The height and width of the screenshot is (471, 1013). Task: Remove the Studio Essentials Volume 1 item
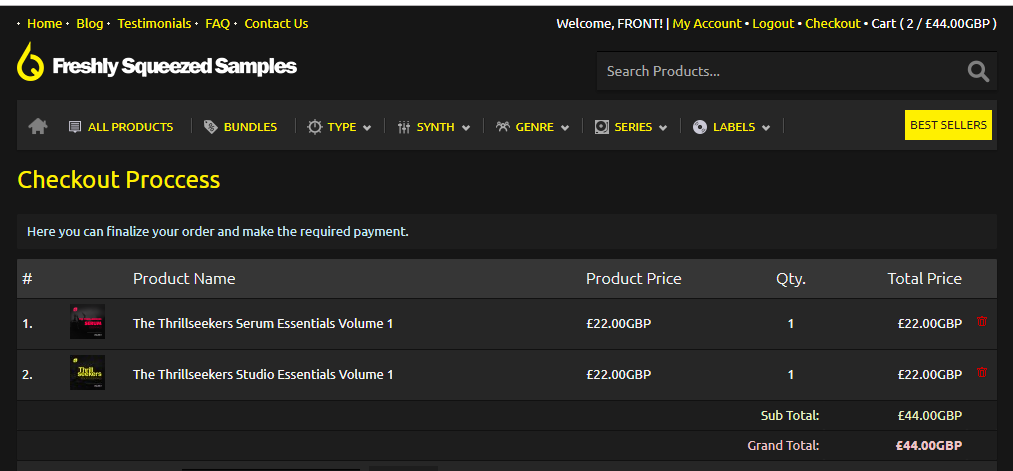pos(981,373)
